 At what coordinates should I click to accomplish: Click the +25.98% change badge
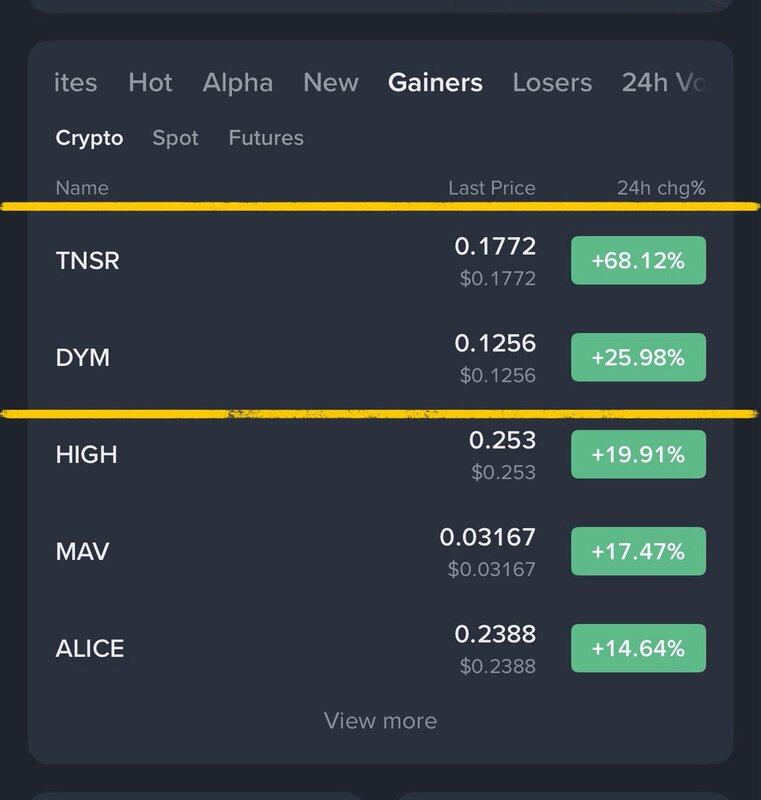[x=638, y=358]
